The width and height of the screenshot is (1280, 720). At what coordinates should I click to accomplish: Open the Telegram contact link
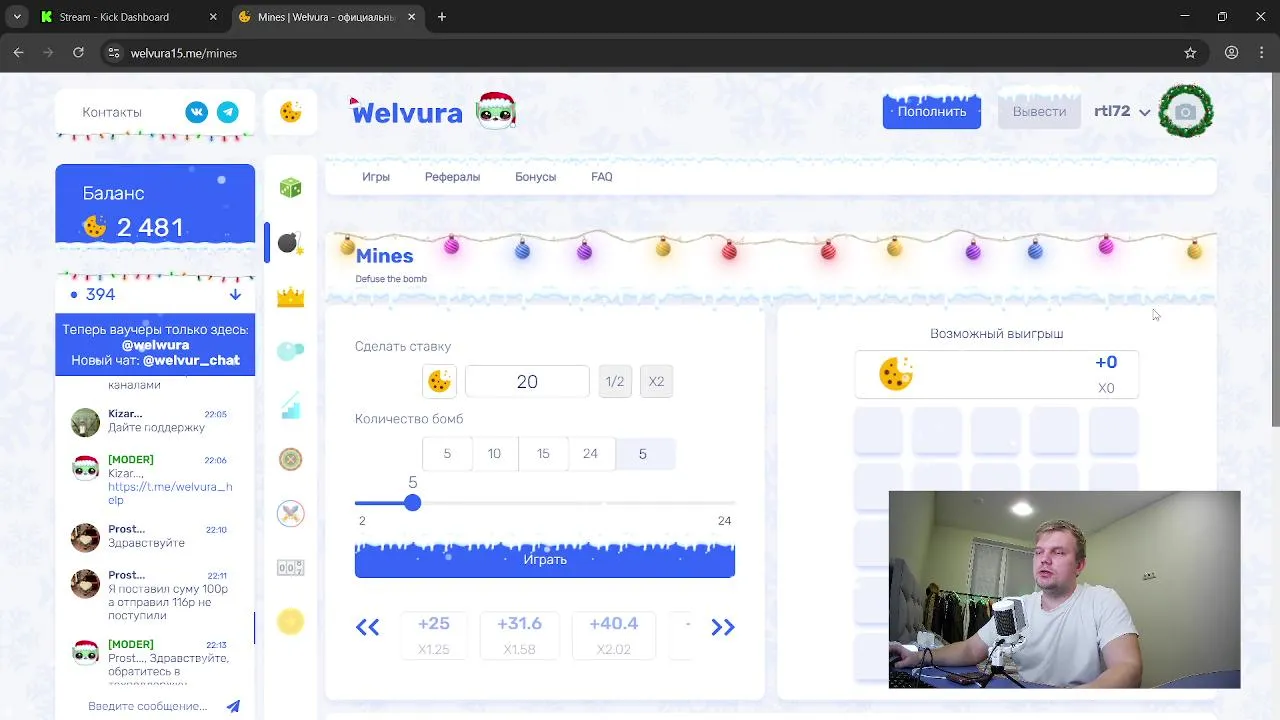click(228, 112)
